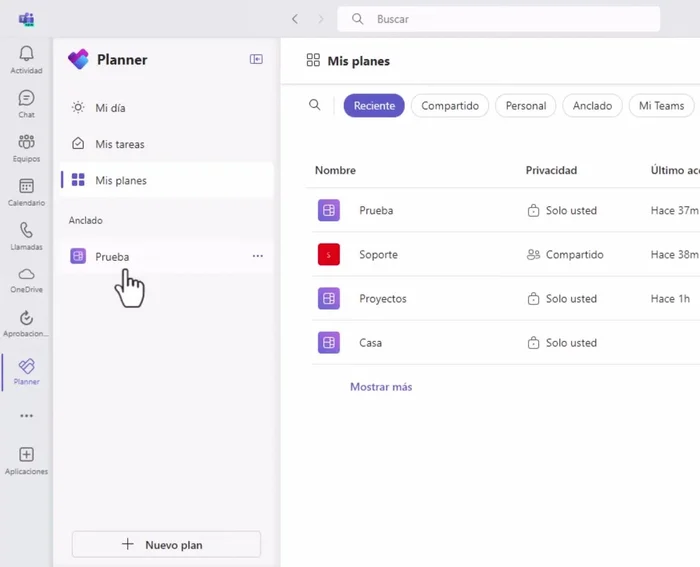The image size is (700, 567).
Task: Select Mis planes in sidebar
Action: click(167, 180)
